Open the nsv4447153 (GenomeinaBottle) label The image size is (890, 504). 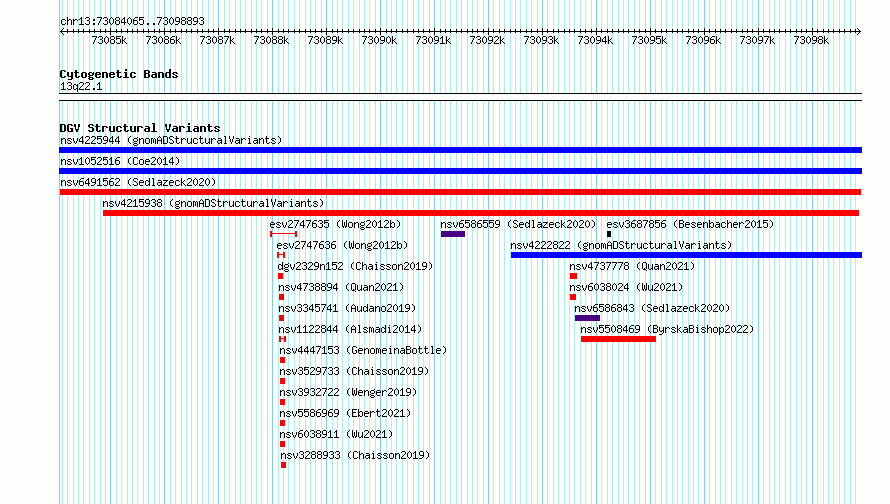[363, 350]
